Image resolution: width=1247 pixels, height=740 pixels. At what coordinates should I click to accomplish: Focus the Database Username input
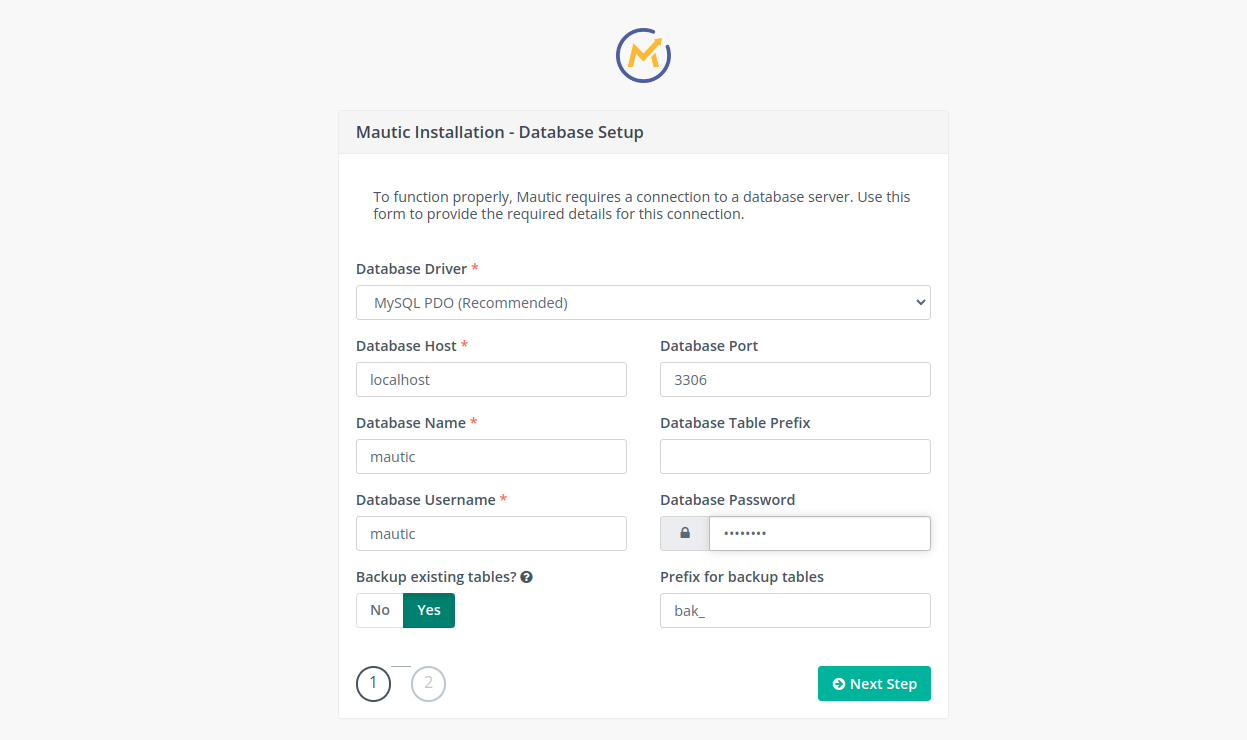(491, 534)
